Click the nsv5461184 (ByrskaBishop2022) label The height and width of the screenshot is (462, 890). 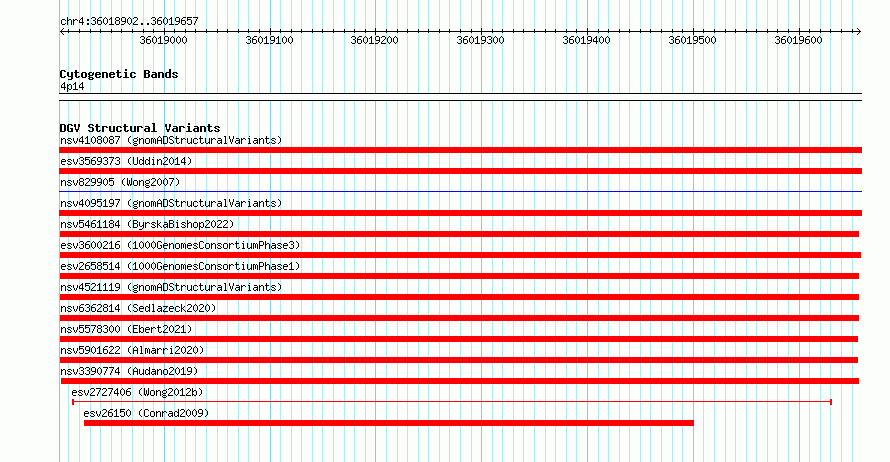pos(147,224)
